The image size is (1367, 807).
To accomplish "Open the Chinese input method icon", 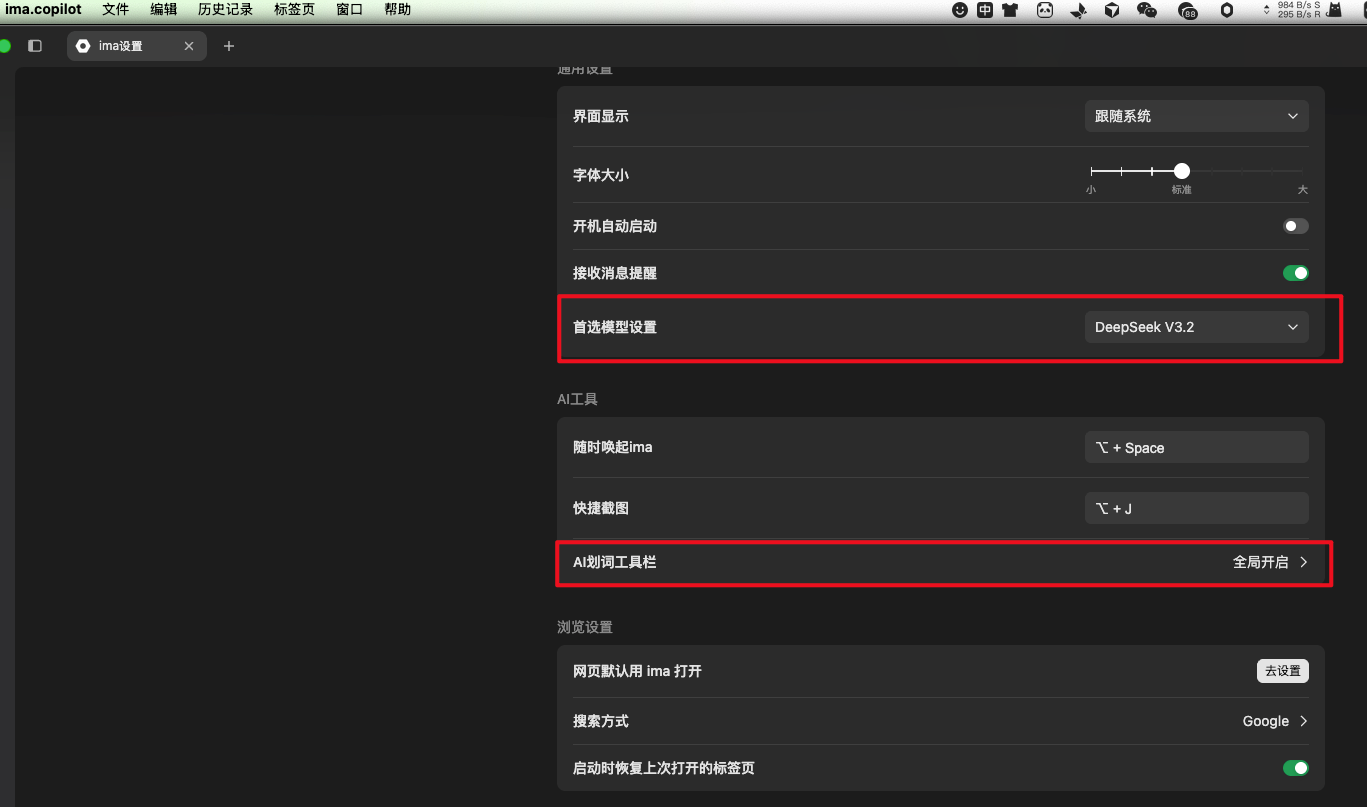I will point(986,10).
